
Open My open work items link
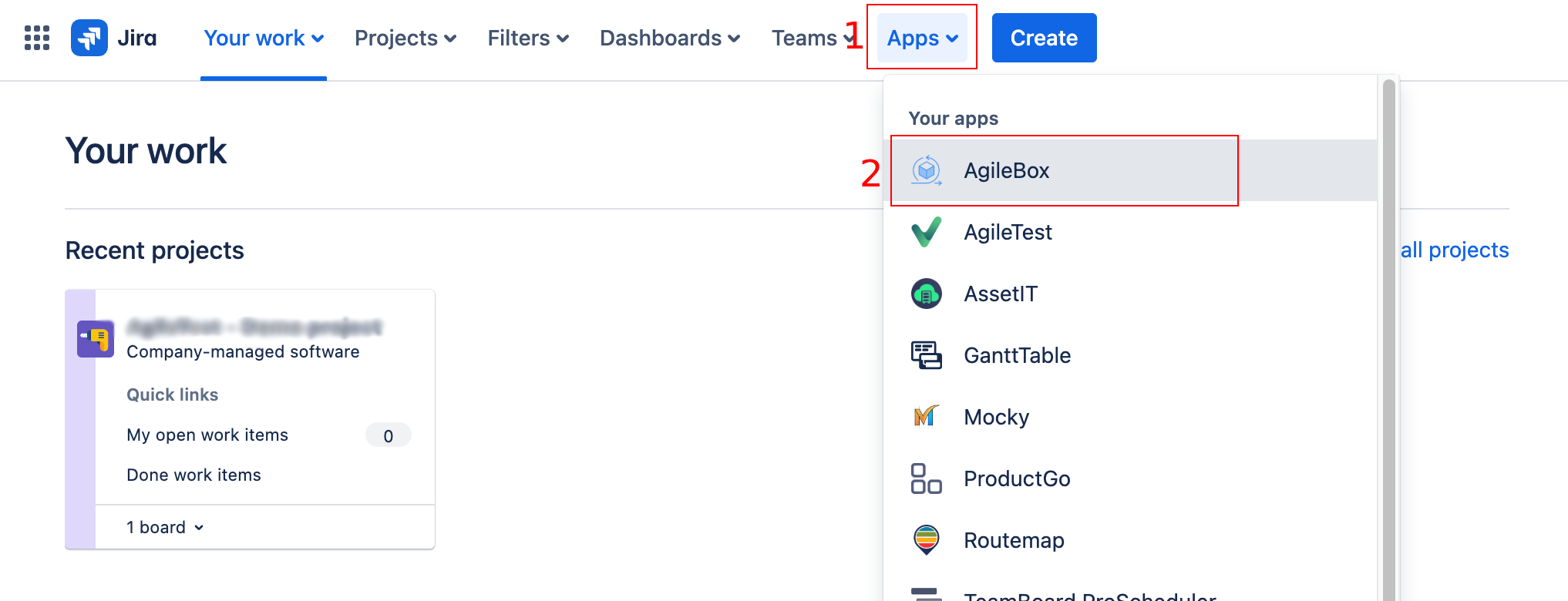click(x=207, y=435)
